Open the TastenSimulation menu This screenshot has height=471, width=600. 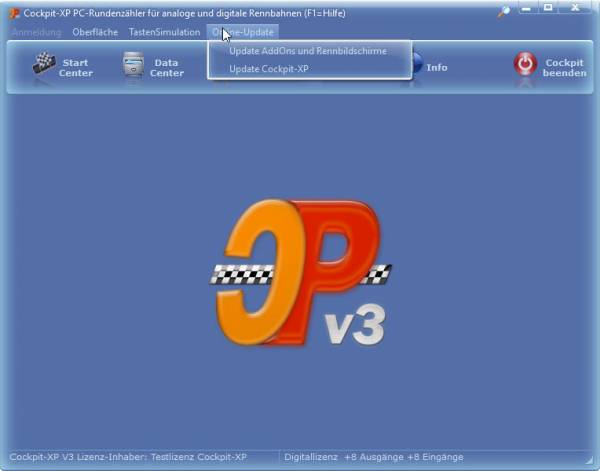point(165,32)
